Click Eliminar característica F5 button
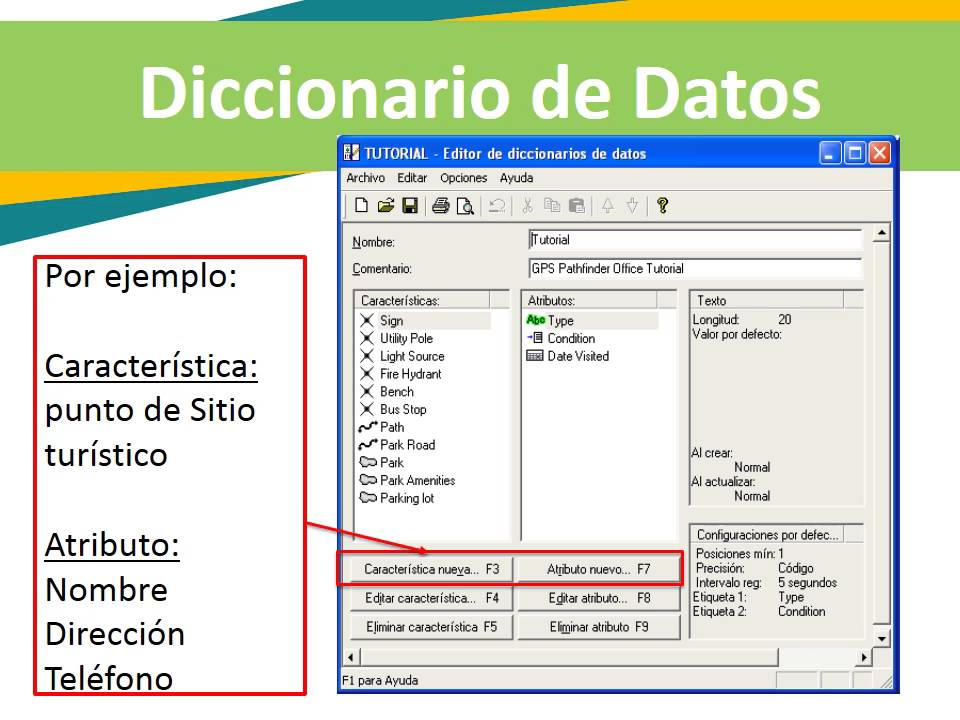960x720 pixels. point(431,627)
